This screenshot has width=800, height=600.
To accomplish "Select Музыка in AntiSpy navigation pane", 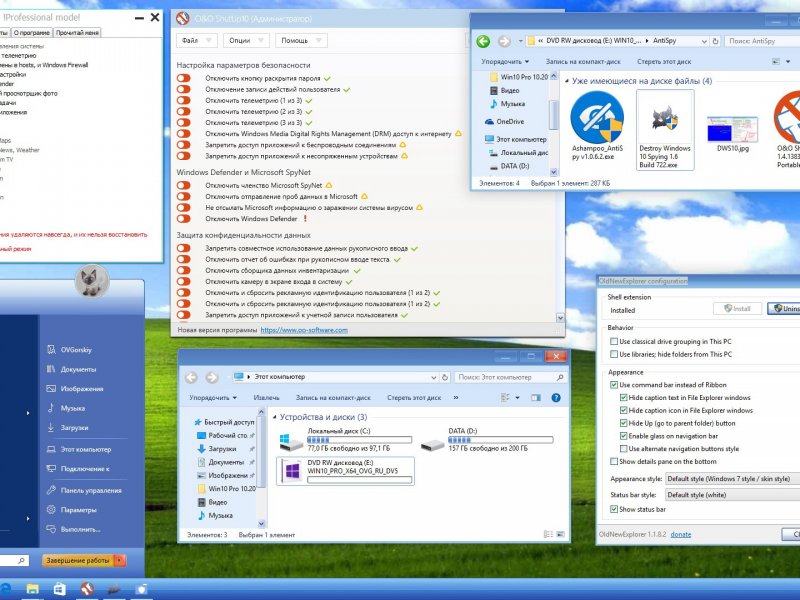I will (x=507, y=104).
